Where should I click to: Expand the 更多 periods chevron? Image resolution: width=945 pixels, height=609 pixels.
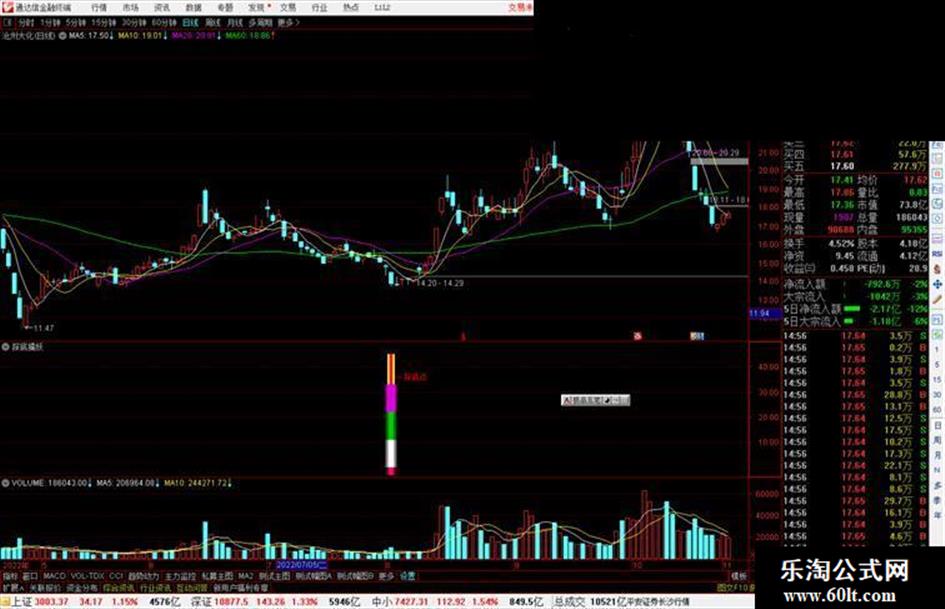click(288, 23)
